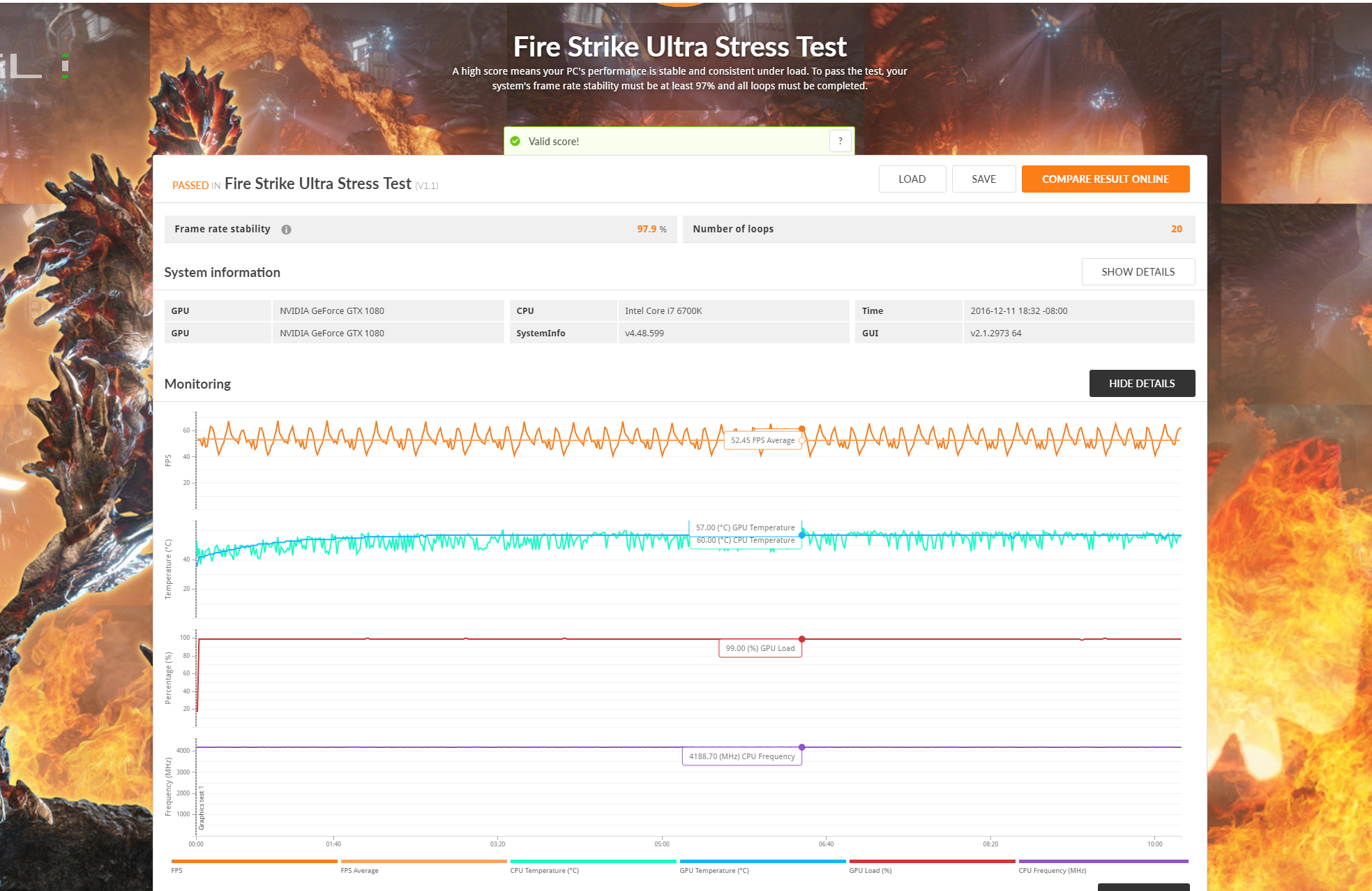The image size is (1372, 891).
Task: Toggle the GPU Temperature legend series
Action: pos(762,866)
